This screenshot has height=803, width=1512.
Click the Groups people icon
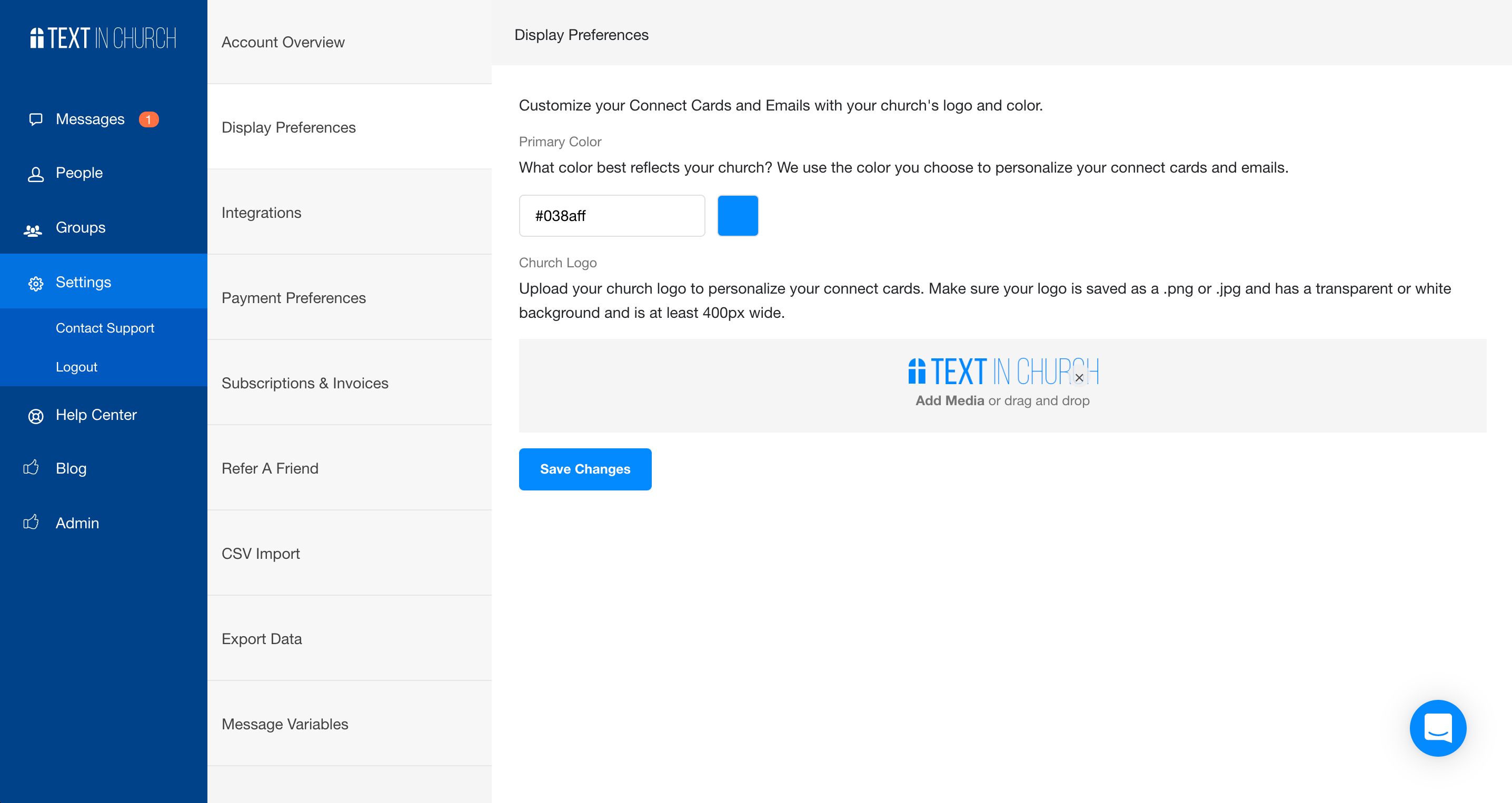coord(33,230)
